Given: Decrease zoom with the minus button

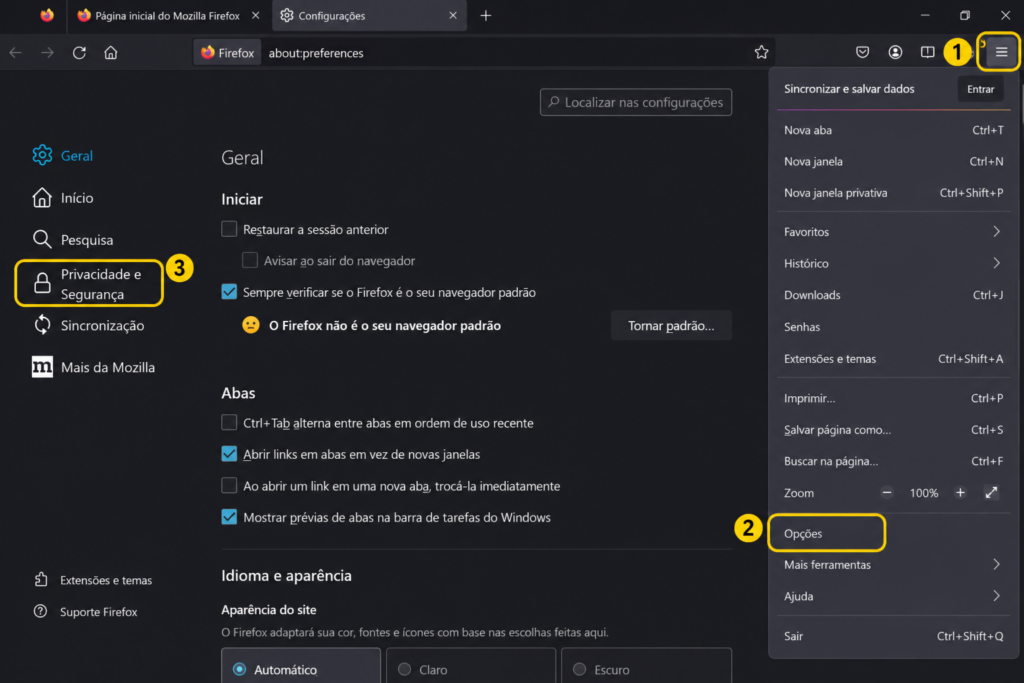Looking at the screenshot, I should (x=886, y=493).
